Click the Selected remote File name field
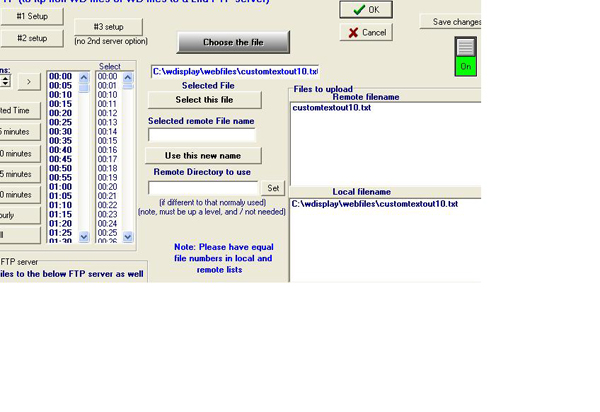This screenshot has width=600, height=412. click(202, 135)
